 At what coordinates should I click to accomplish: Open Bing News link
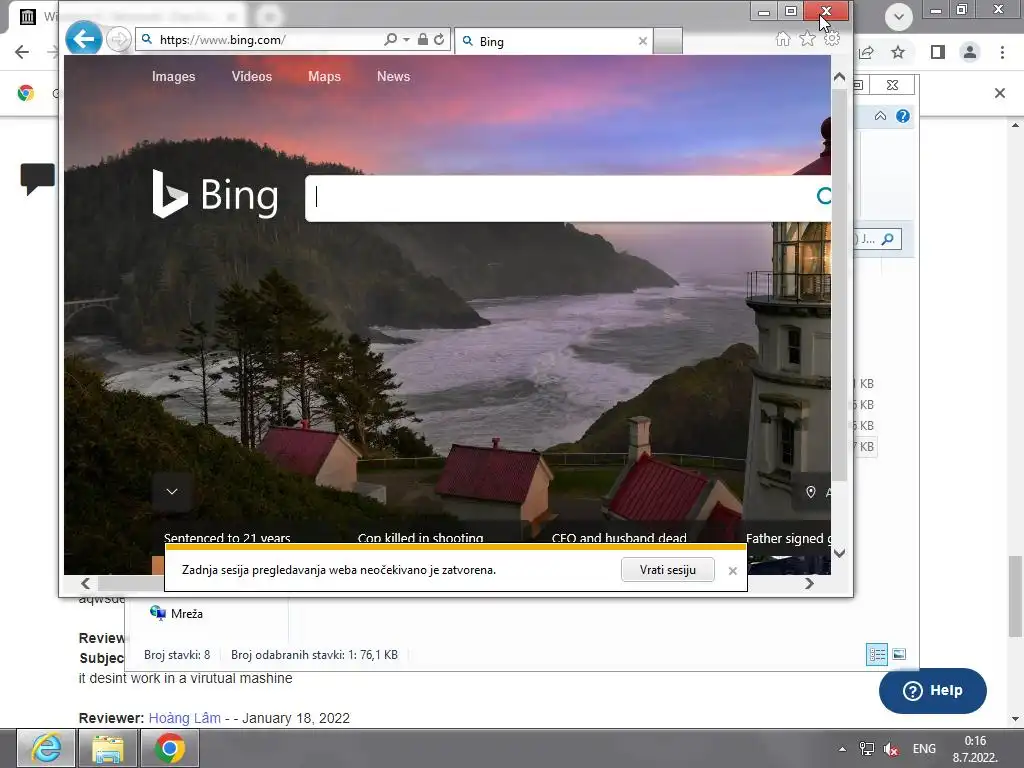click(393, 76)
